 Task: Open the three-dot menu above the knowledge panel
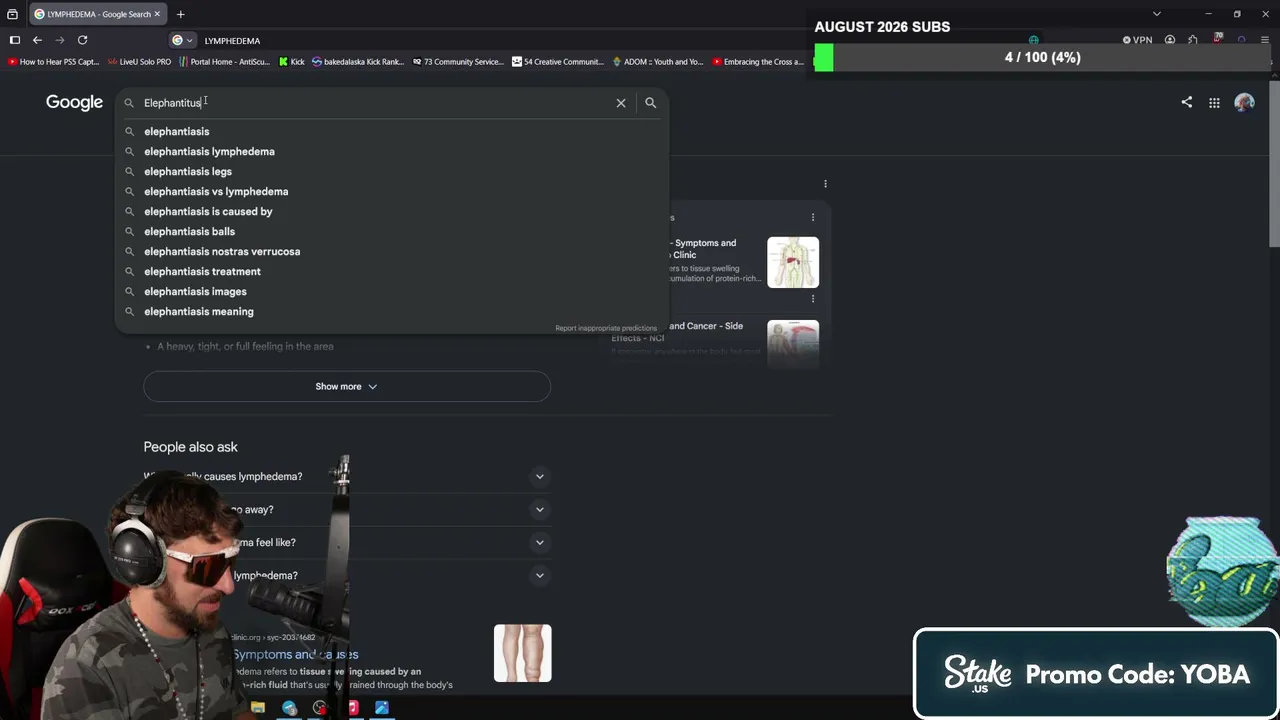coord(825,184)
